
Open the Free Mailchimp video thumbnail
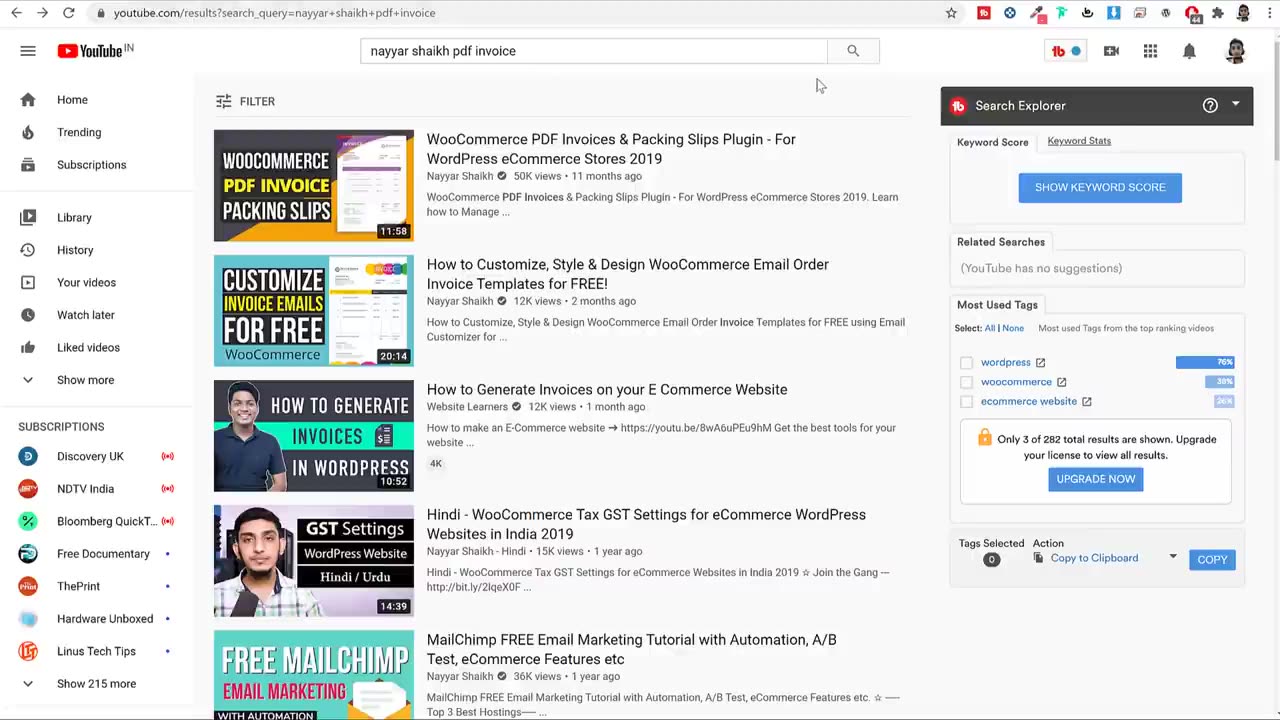click(314, 675)
